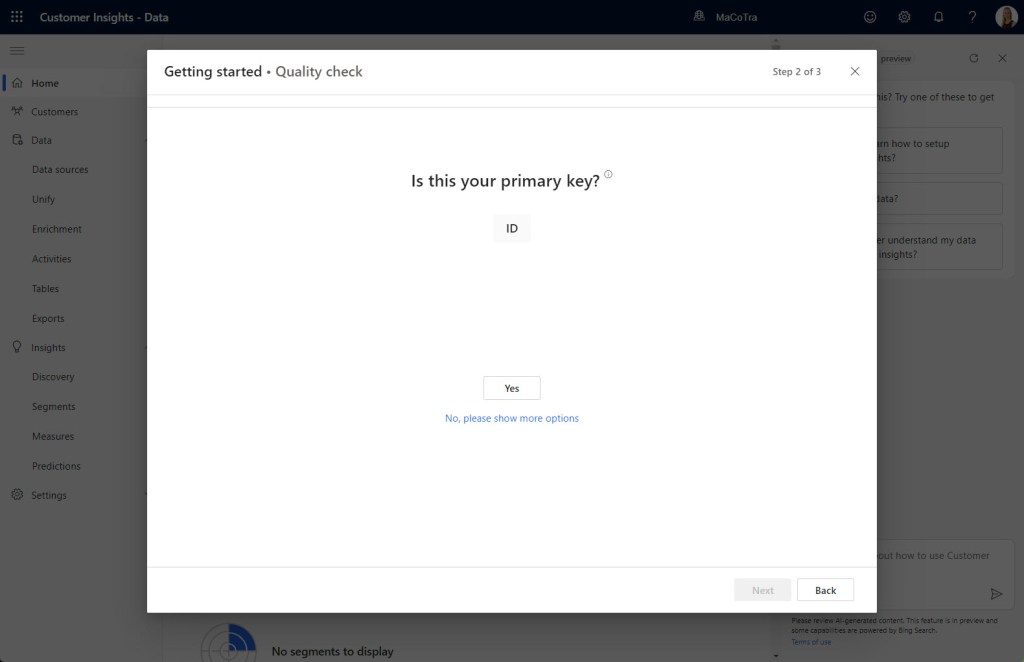Open the notifications bell

[x=938, y=17]
